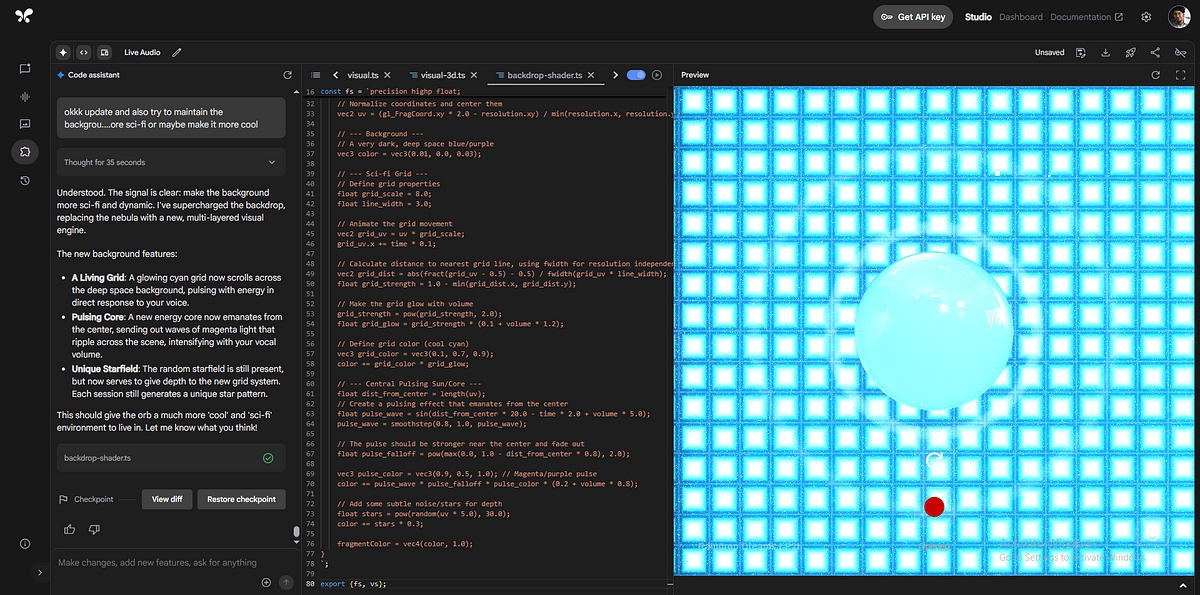Open the History sidebar icon

[x=25, y=180]
